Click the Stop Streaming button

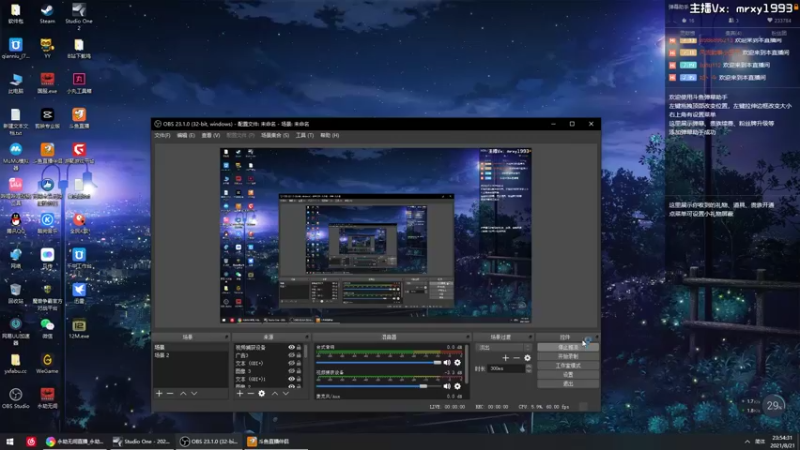(568, 347)
